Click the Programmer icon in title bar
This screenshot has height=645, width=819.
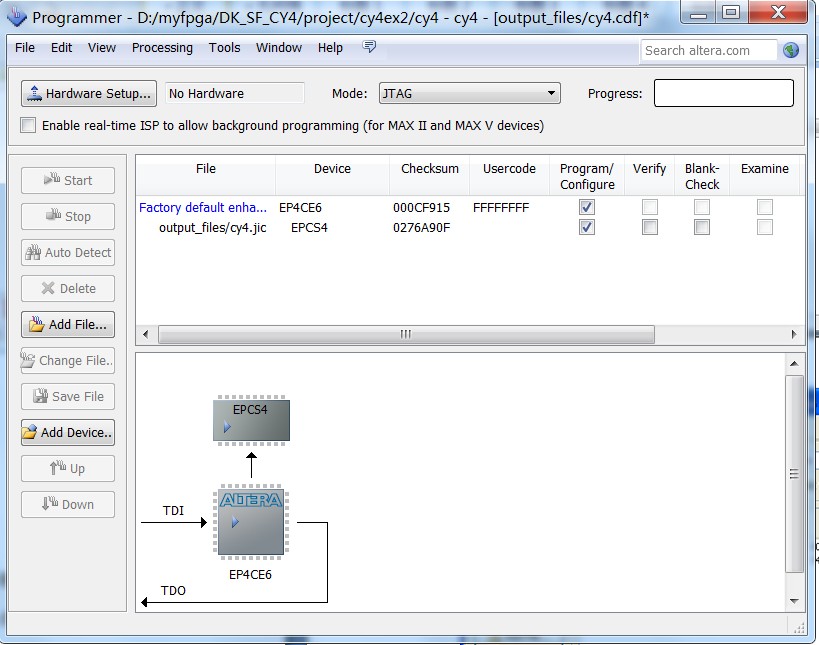[17, 17]
